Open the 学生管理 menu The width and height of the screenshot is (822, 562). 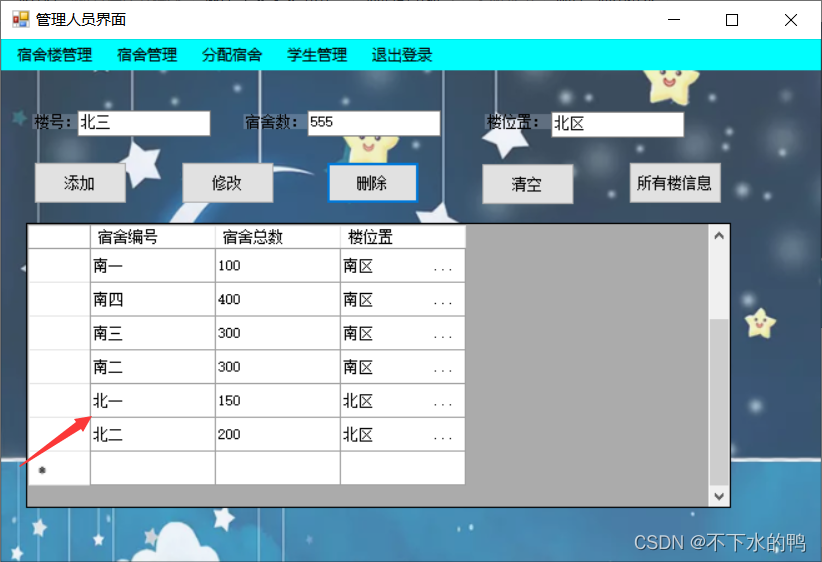click(317, 55)
